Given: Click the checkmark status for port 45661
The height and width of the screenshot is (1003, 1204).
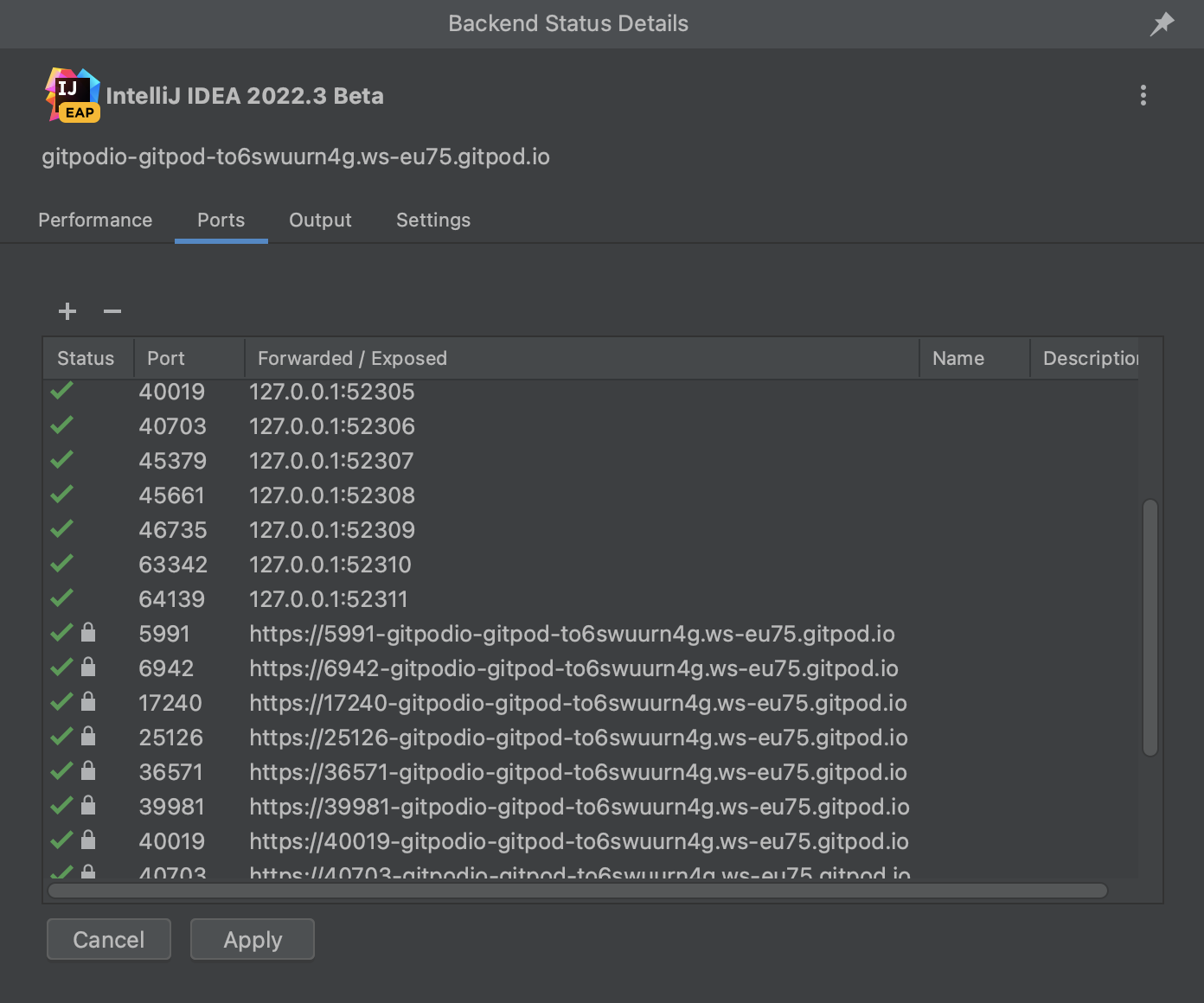Looking at the screenshot, I should click(x=61, y=495).
